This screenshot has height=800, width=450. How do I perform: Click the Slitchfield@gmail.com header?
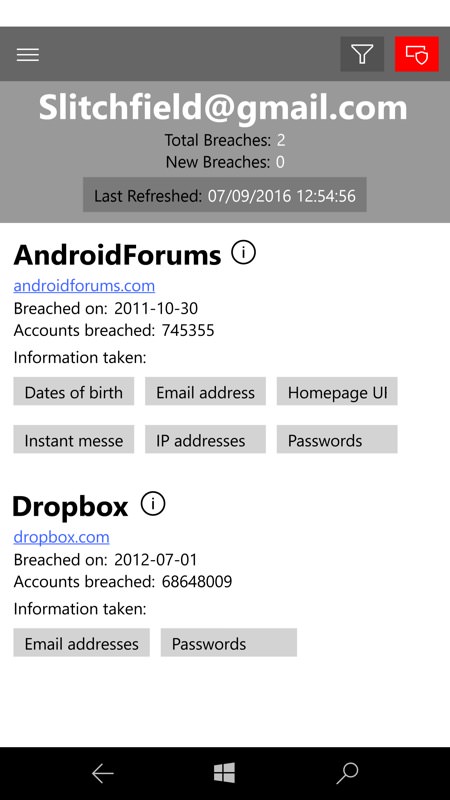[223, 108]
